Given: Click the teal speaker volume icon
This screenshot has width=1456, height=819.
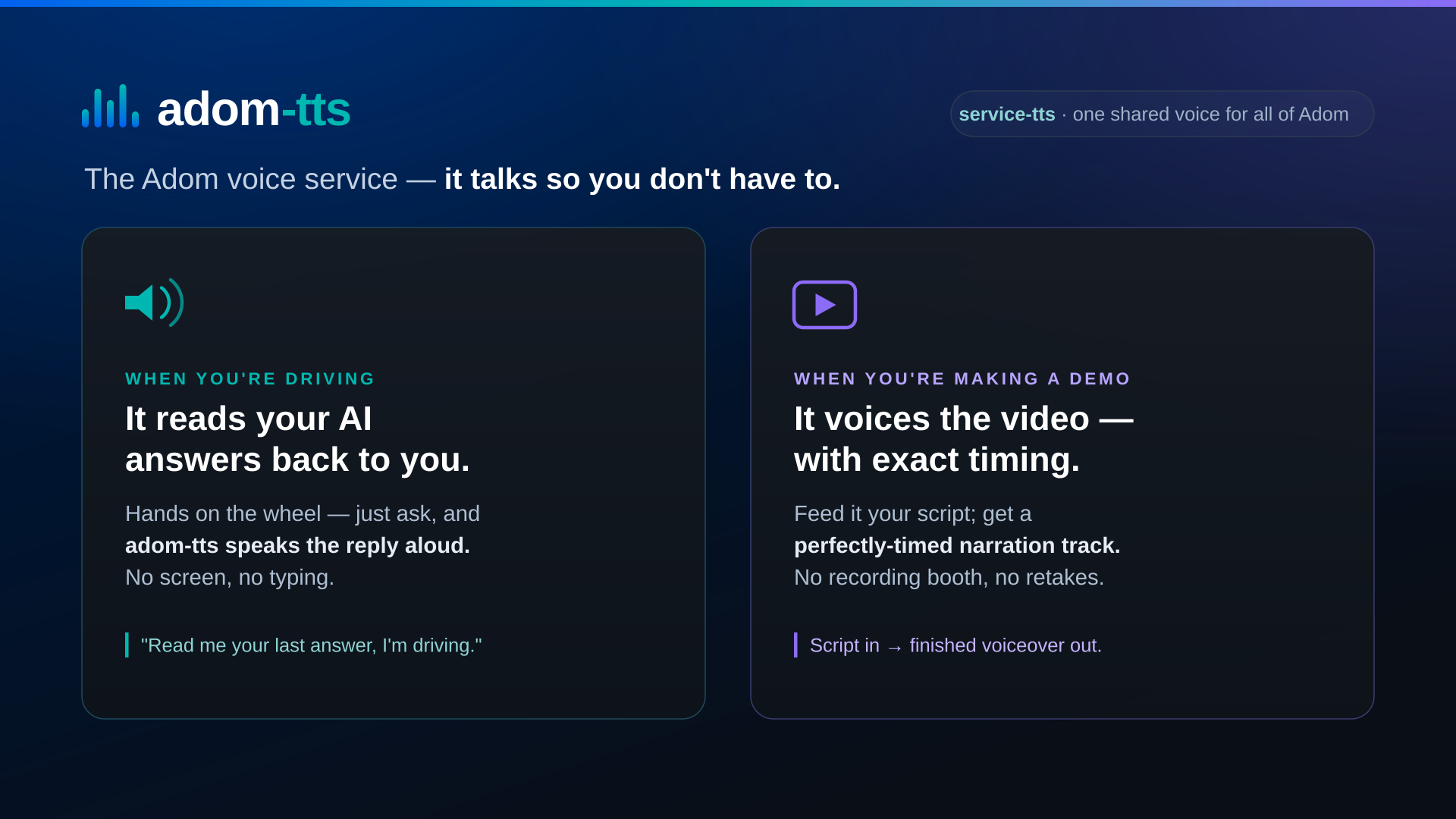Looking at the screenshot, I should [x=155, y=303].
